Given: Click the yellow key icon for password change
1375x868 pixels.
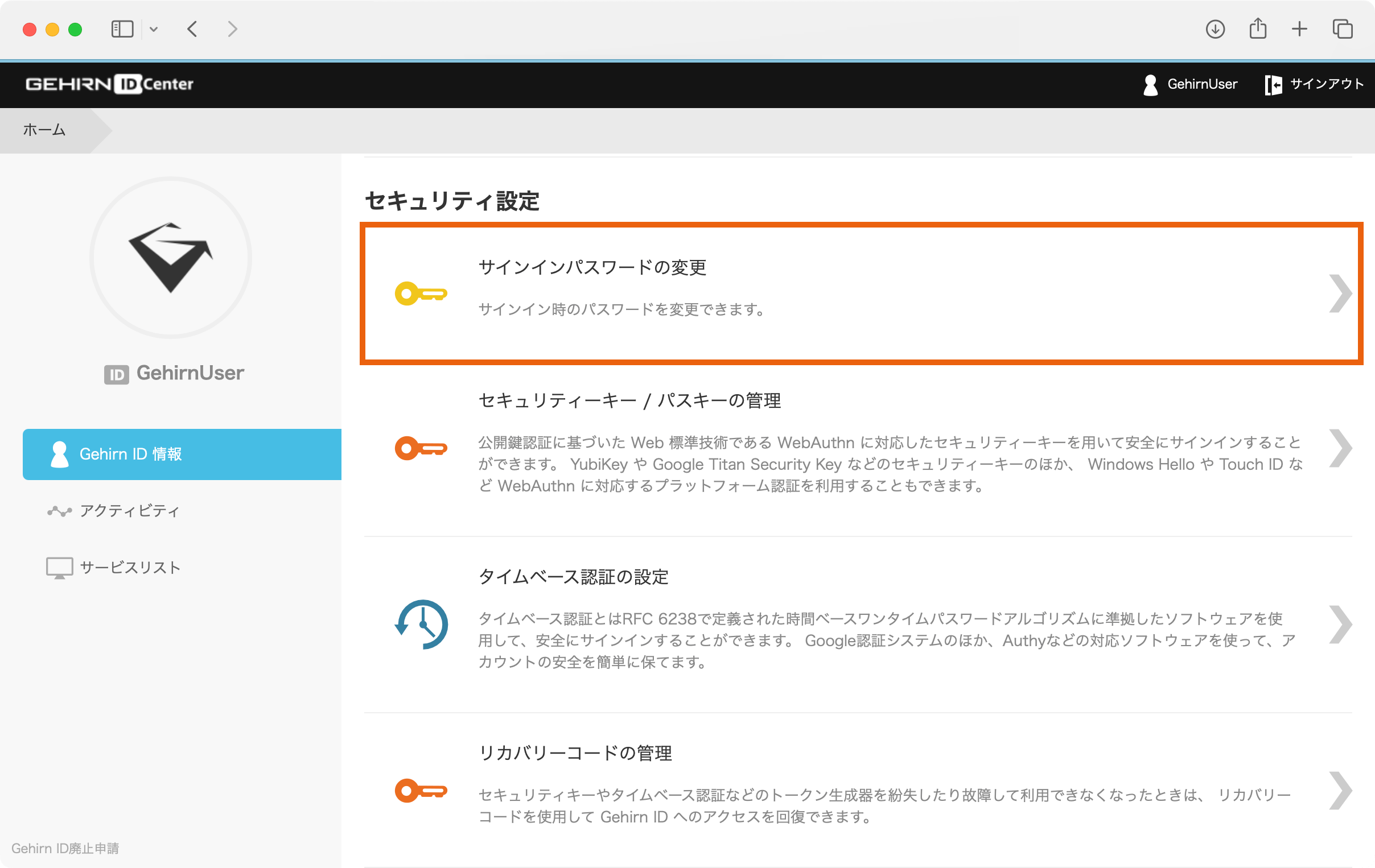Looking at the screenshot, I should click(x=421, y=294).
